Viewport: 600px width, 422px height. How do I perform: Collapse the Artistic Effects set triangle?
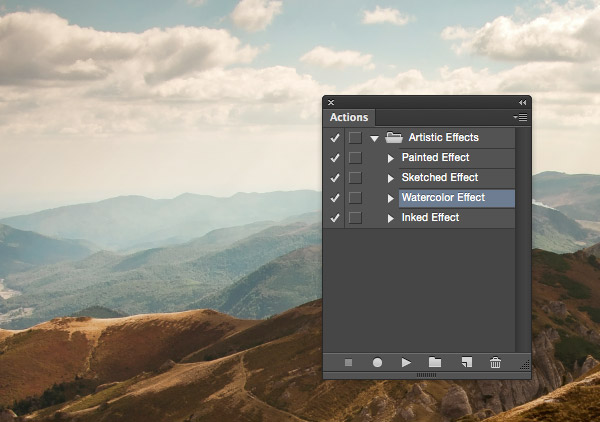(374, 138)
